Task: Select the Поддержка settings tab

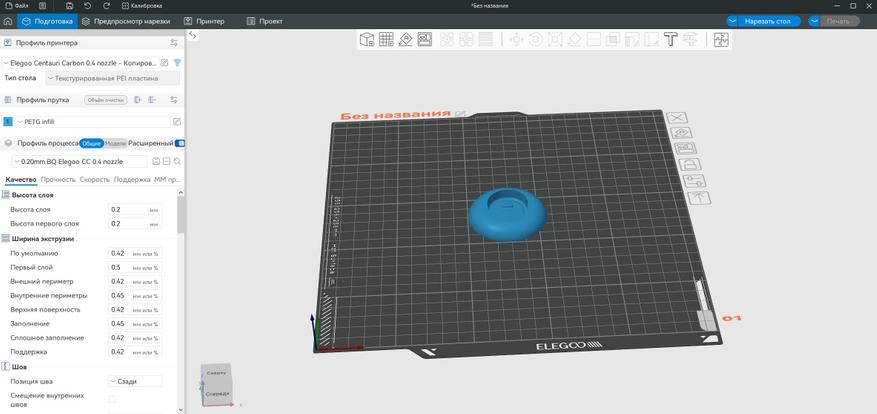Action: coord(132,180)
